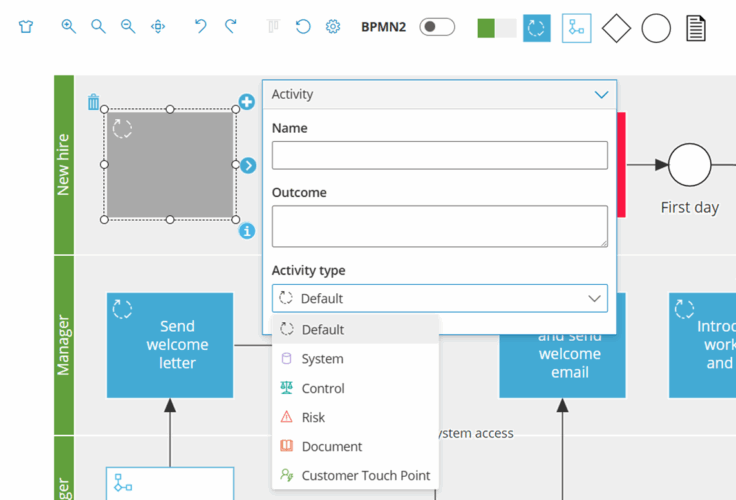Screen dimensions: 736x500
Task: Choose System from activity type list
Action: pos(322,359)
